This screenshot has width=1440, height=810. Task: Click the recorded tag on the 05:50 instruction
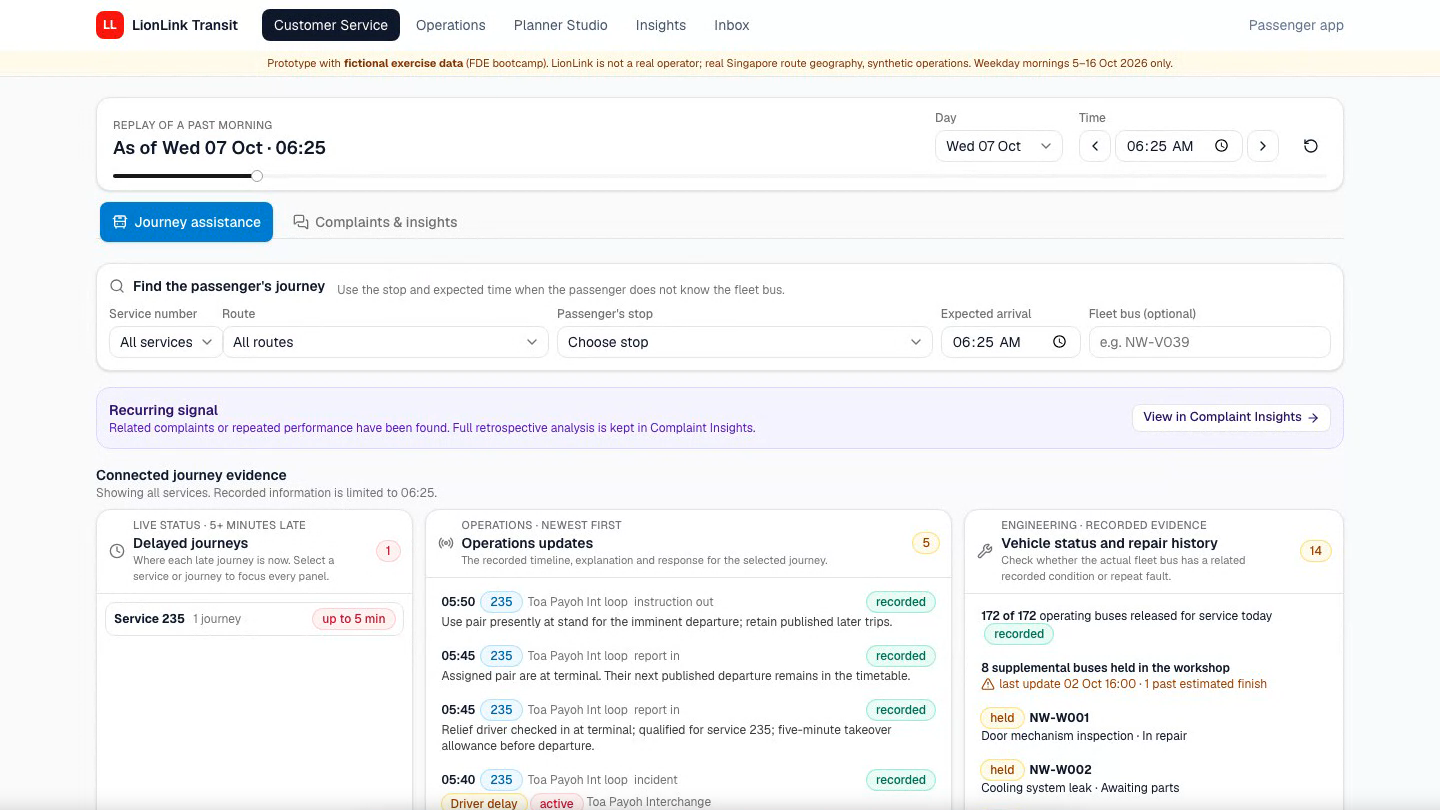coord(901,602)
